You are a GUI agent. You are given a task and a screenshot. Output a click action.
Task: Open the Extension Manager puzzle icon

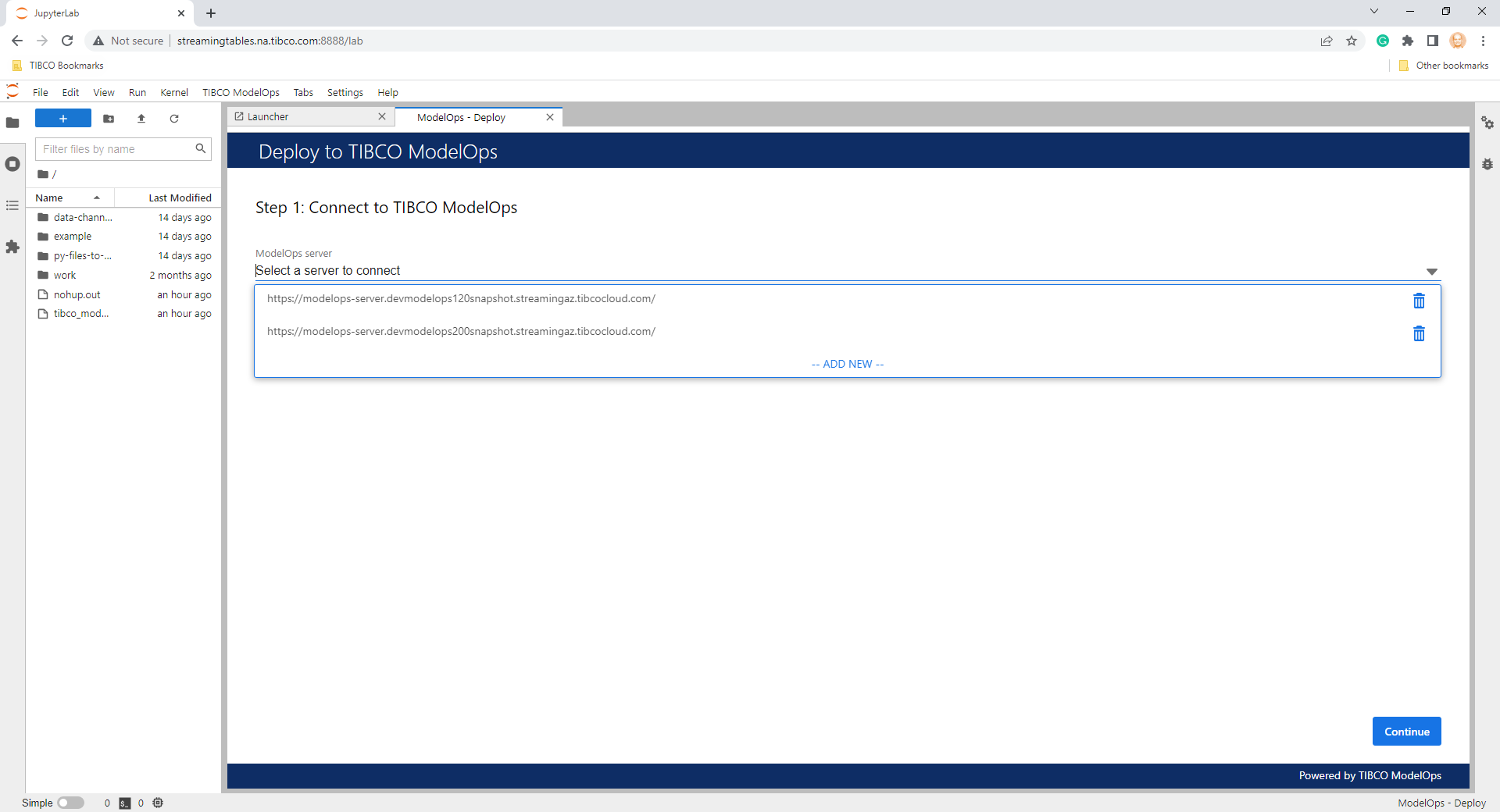(x=12, y=247)
